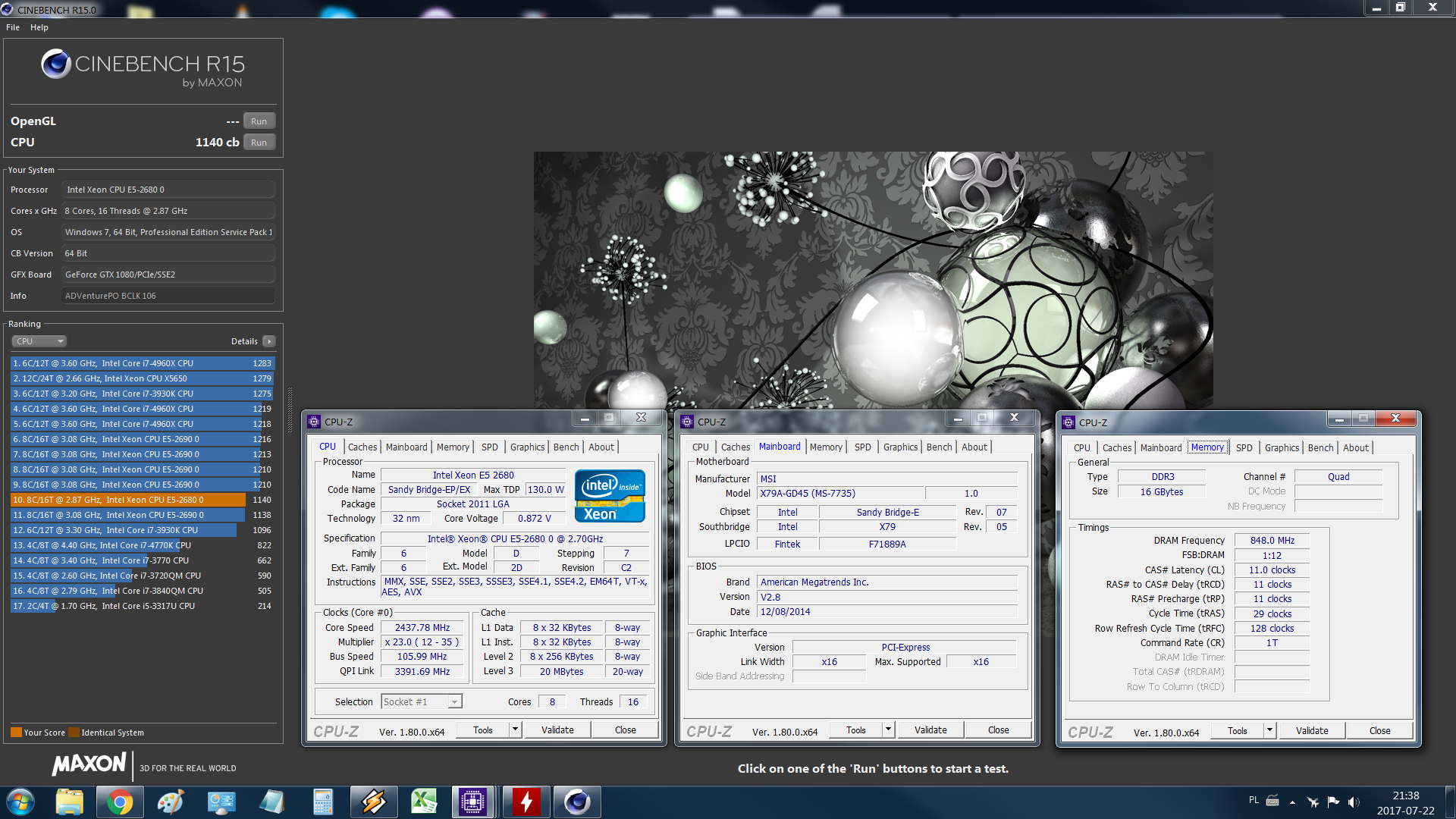The image size is (1456, 819).
Task: Click the MAXON logo at bottom
Action: click(x=89, y=764)
